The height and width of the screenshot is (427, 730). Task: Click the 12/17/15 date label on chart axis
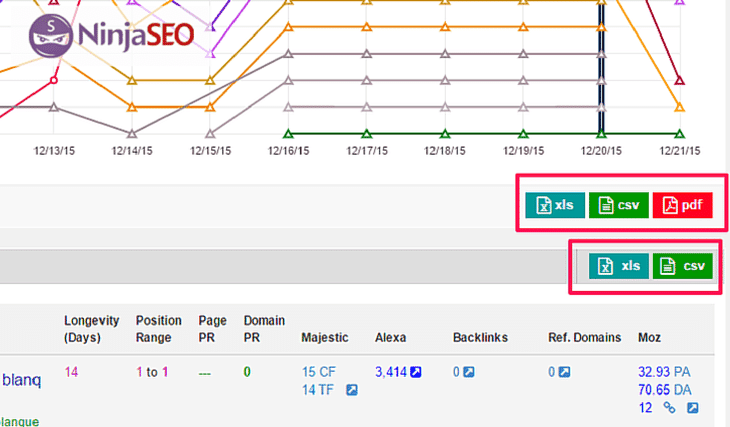(367, 151)
